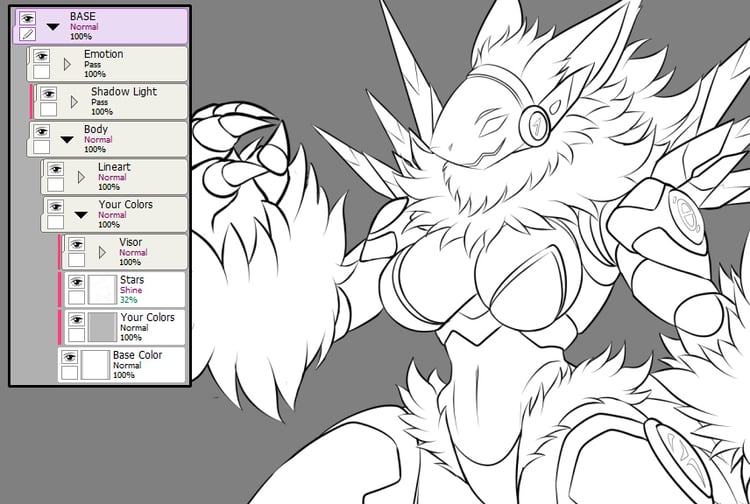The height and width of the screenshot is (504, 750).
Task: Toggle visibility of the Emotion folder
Action: click(x=42, y=56)
